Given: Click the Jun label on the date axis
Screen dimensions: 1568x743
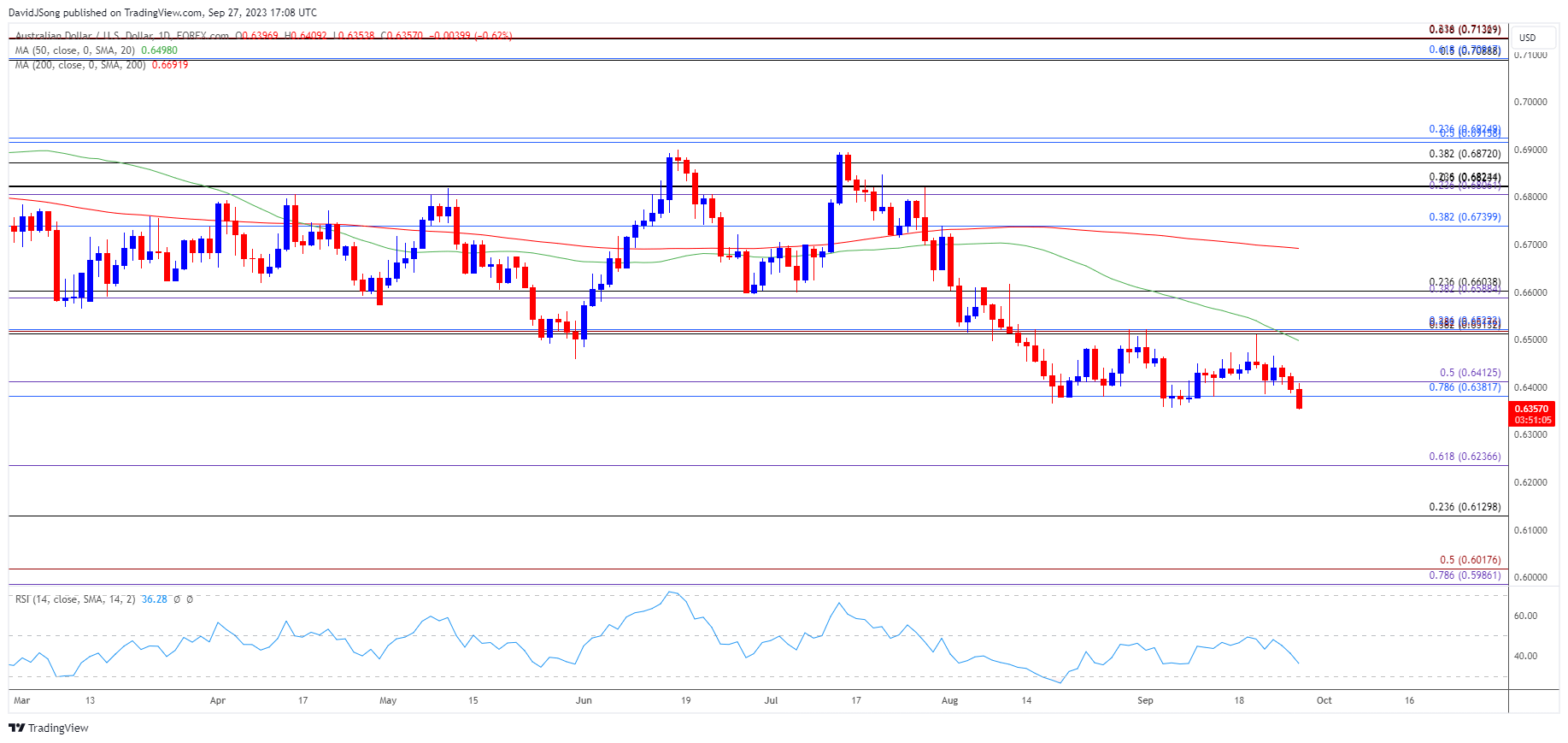Looking at the screenshot, I should click(x=584, y=700).
